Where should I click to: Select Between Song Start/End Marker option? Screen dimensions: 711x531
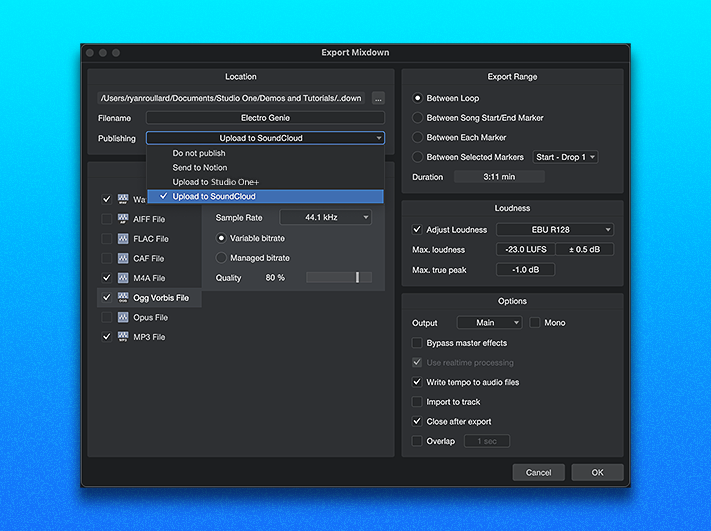click(417, 117)
